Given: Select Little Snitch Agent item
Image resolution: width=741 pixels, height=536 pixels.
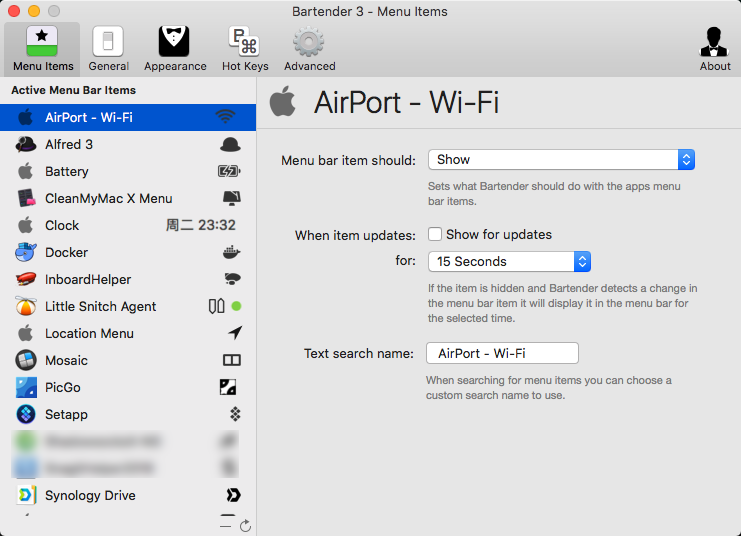Looking at the screenshot, I should (x=128, y=306).
